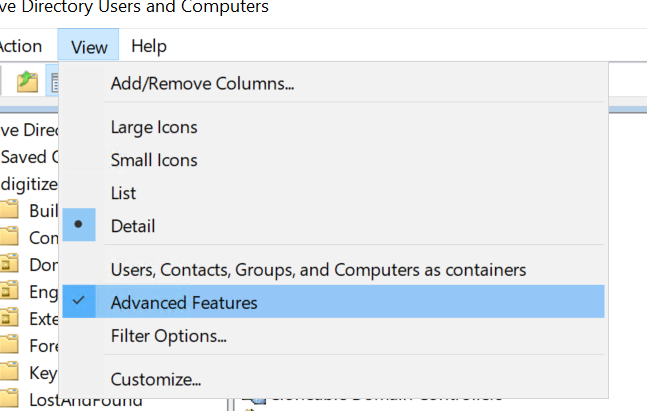Disable the Advanced Features option
Screen dimensions: 647x411
(x=184, y=302)
